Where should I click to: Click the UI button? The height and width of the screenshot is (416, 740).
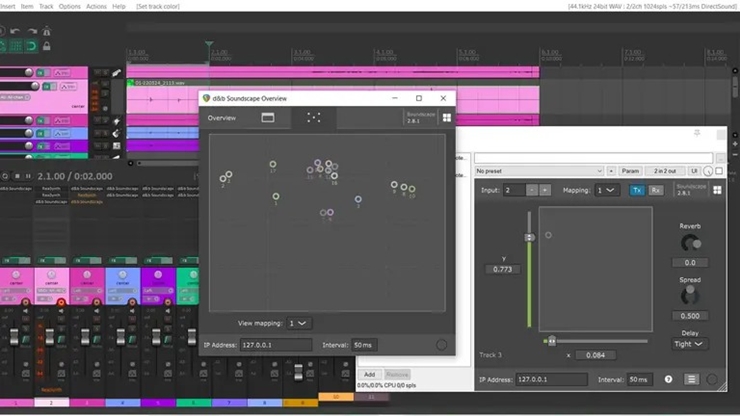point(694,171)
